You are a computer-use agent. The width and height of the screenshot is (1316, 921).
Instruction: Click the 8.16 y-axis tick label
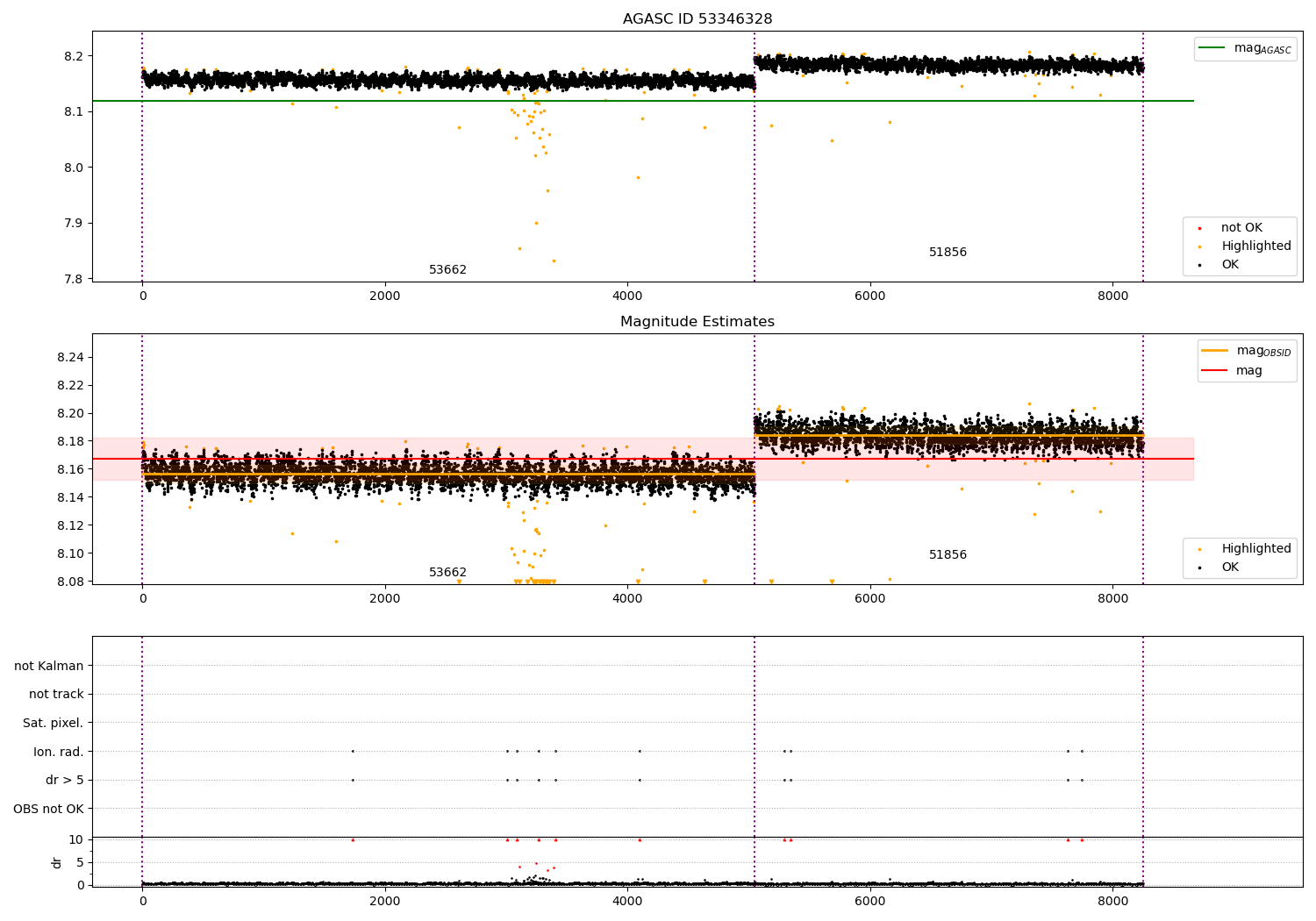click(70, 470)
